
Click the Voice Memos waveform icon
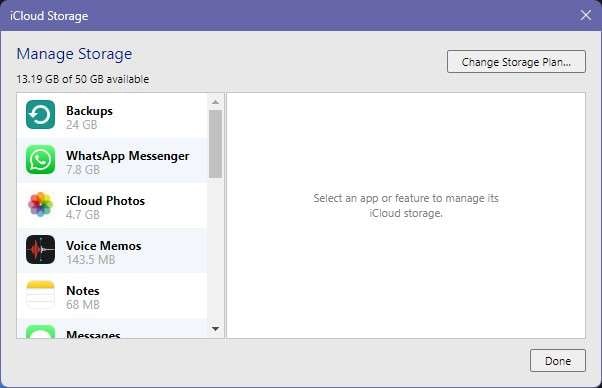[x=41, y=249]
